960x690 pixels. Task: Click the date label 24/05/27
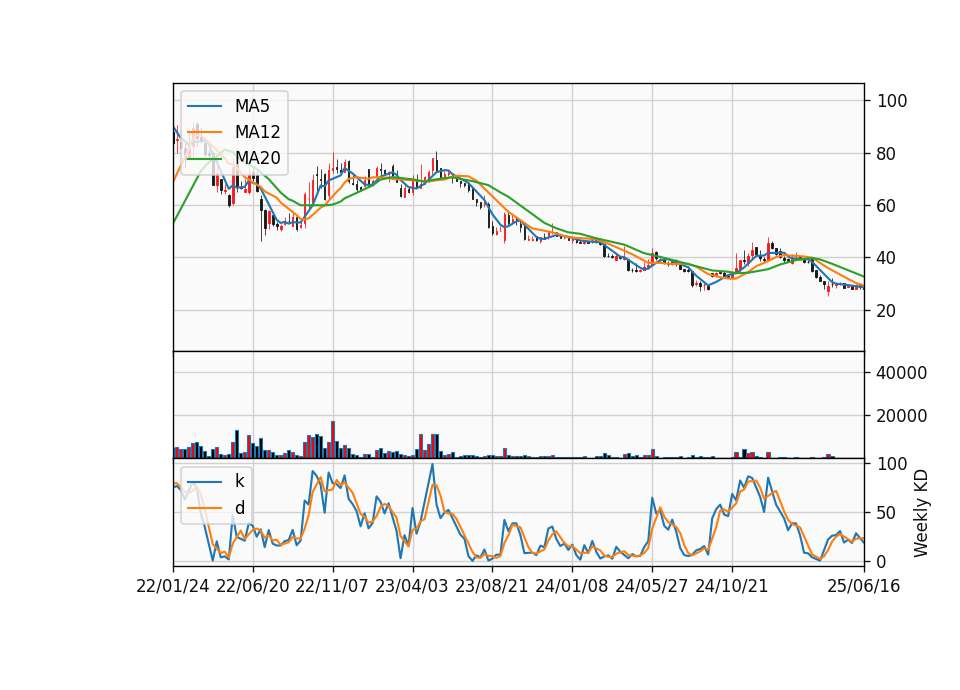pos(651,586)
